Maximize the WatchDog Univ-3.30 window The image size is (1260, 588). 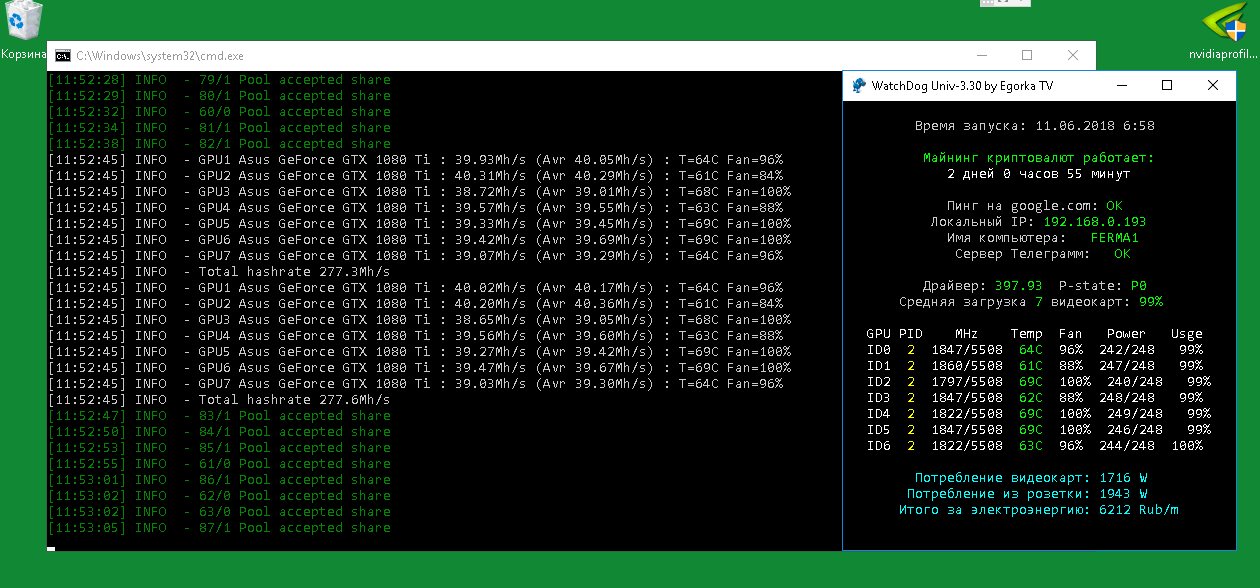pyautogui.click(x=1167, y=86)
